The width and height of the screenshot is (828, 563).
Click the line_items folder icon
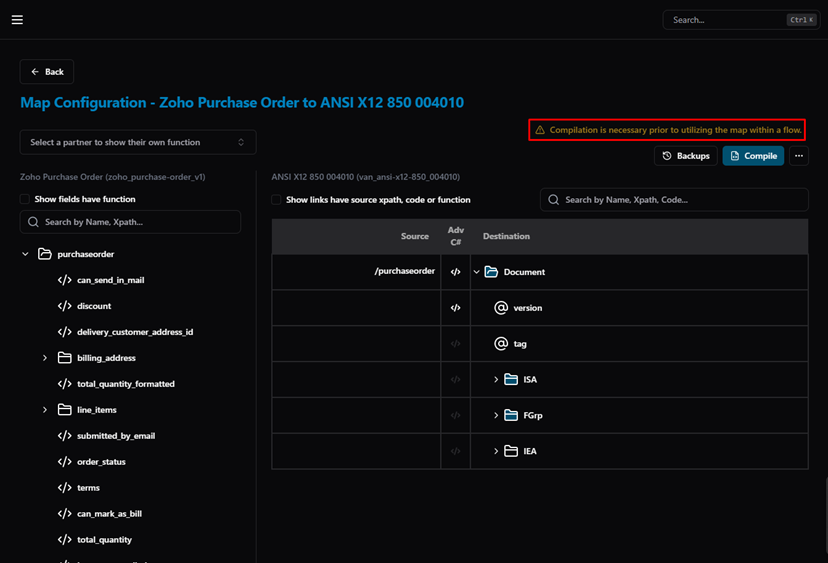pyautogui.click(x=64, y=409)
